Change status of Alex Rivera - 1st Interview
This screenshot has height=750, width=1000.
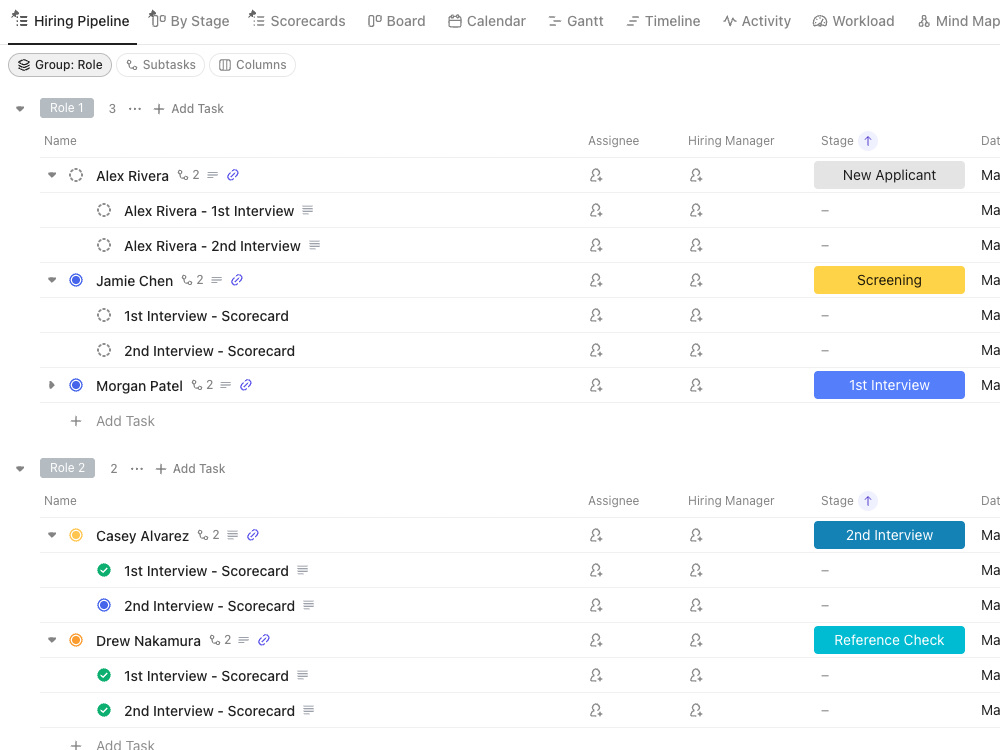(x=104, y=210)
